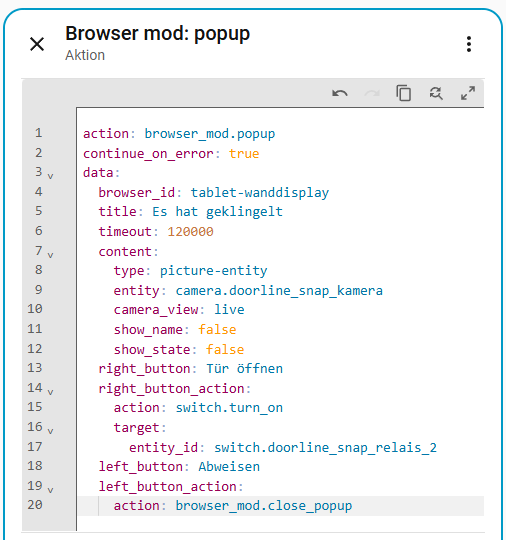The width and height of the screenshot is (506, 540).
Task: Click the 'entity_id' key on line 17
Action: coord(163,448)
